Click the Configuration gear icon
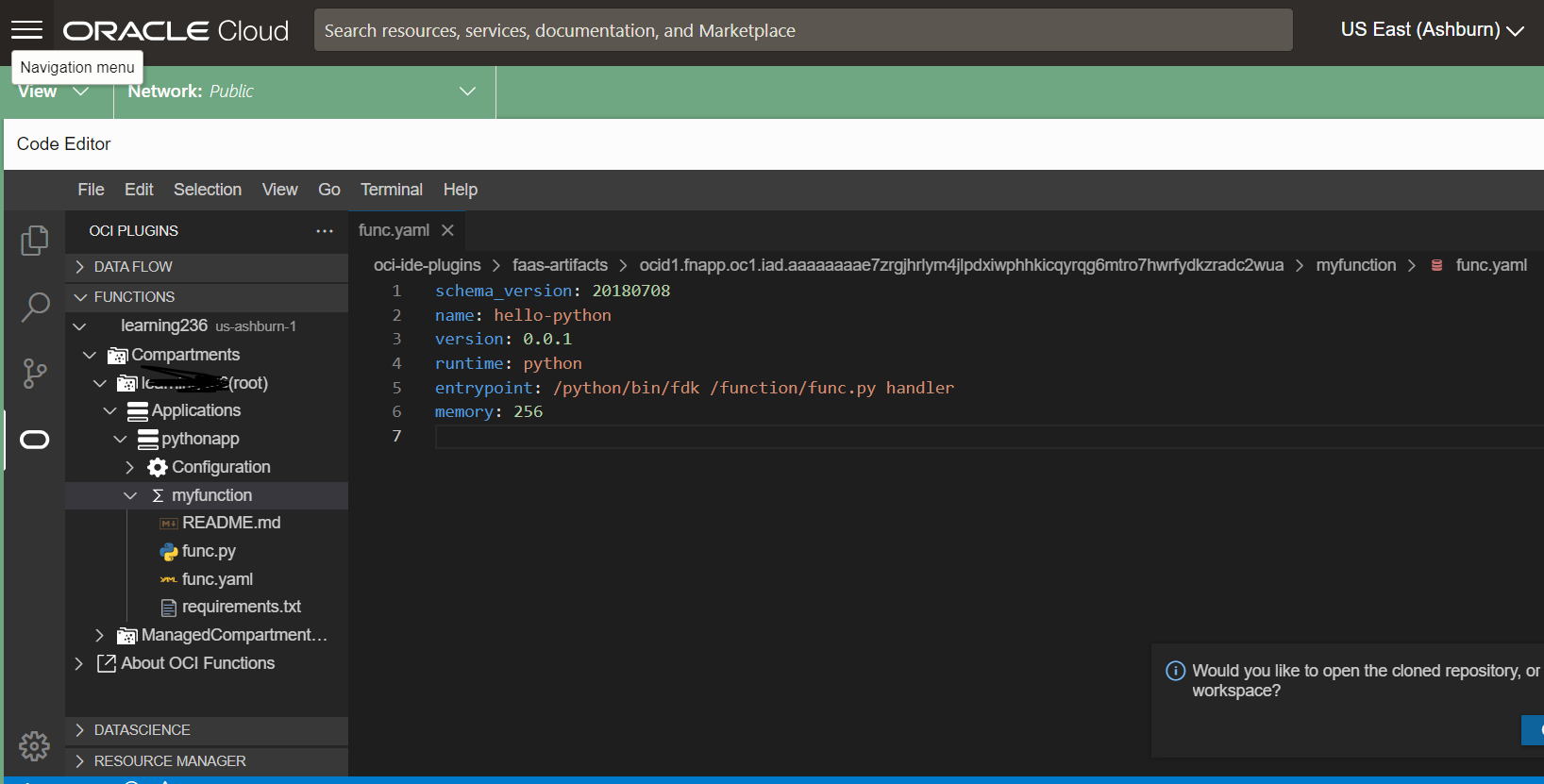 tap(158, 468)
